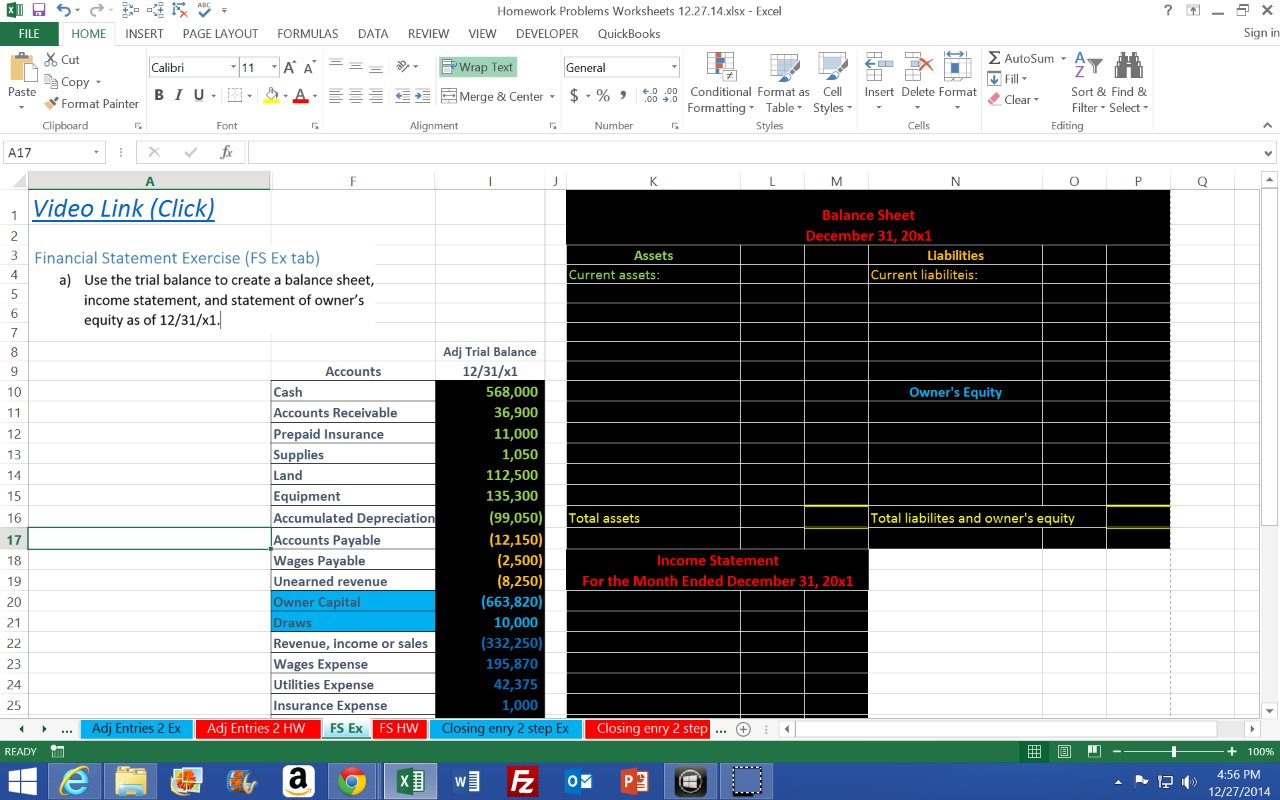This screenshot has height=800, width=1280.
Task: Open the General number format dropdown
Action: (674, 67)
